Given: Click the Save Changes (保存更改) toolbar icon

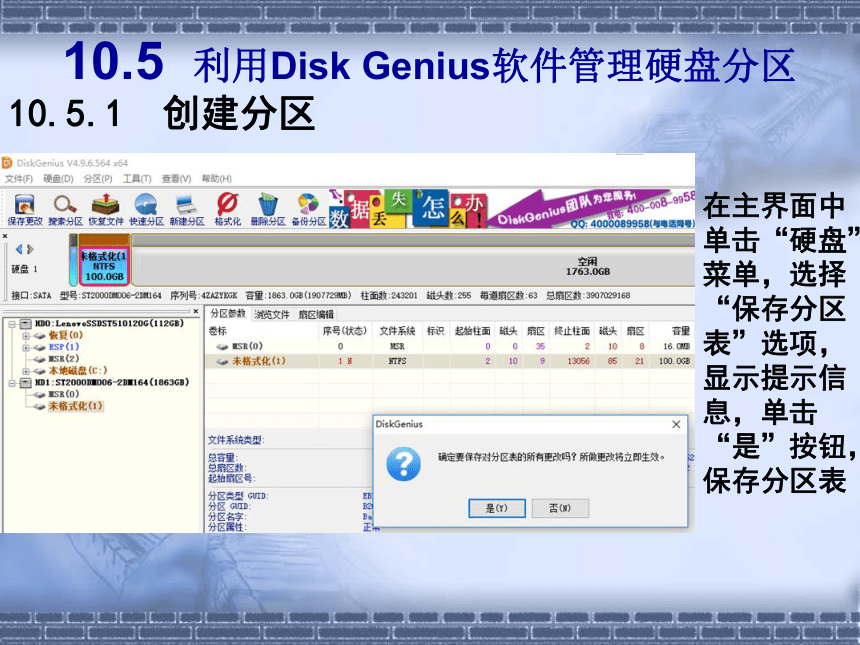Looking at the screenshot, I should click(x=25, y=210).
